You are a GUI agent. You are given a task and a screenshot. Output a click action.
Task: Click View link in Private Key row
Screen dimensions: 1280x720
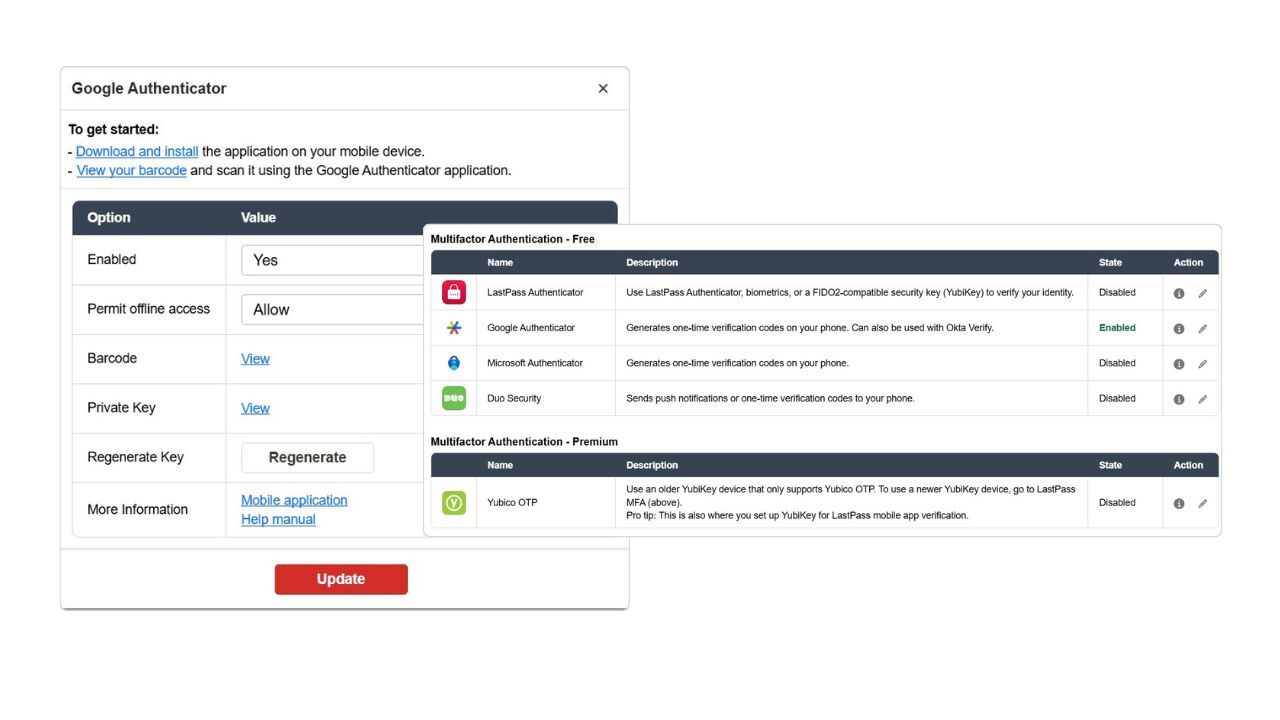point(255,408)
